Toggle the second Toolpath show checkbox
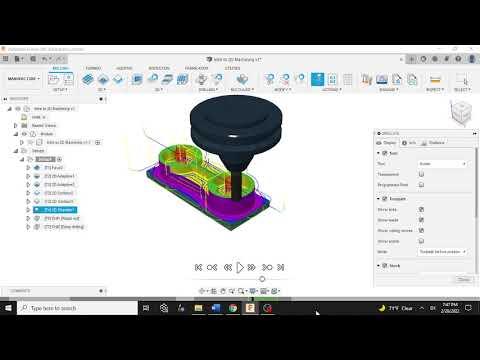480x360 pixels. 421,220
